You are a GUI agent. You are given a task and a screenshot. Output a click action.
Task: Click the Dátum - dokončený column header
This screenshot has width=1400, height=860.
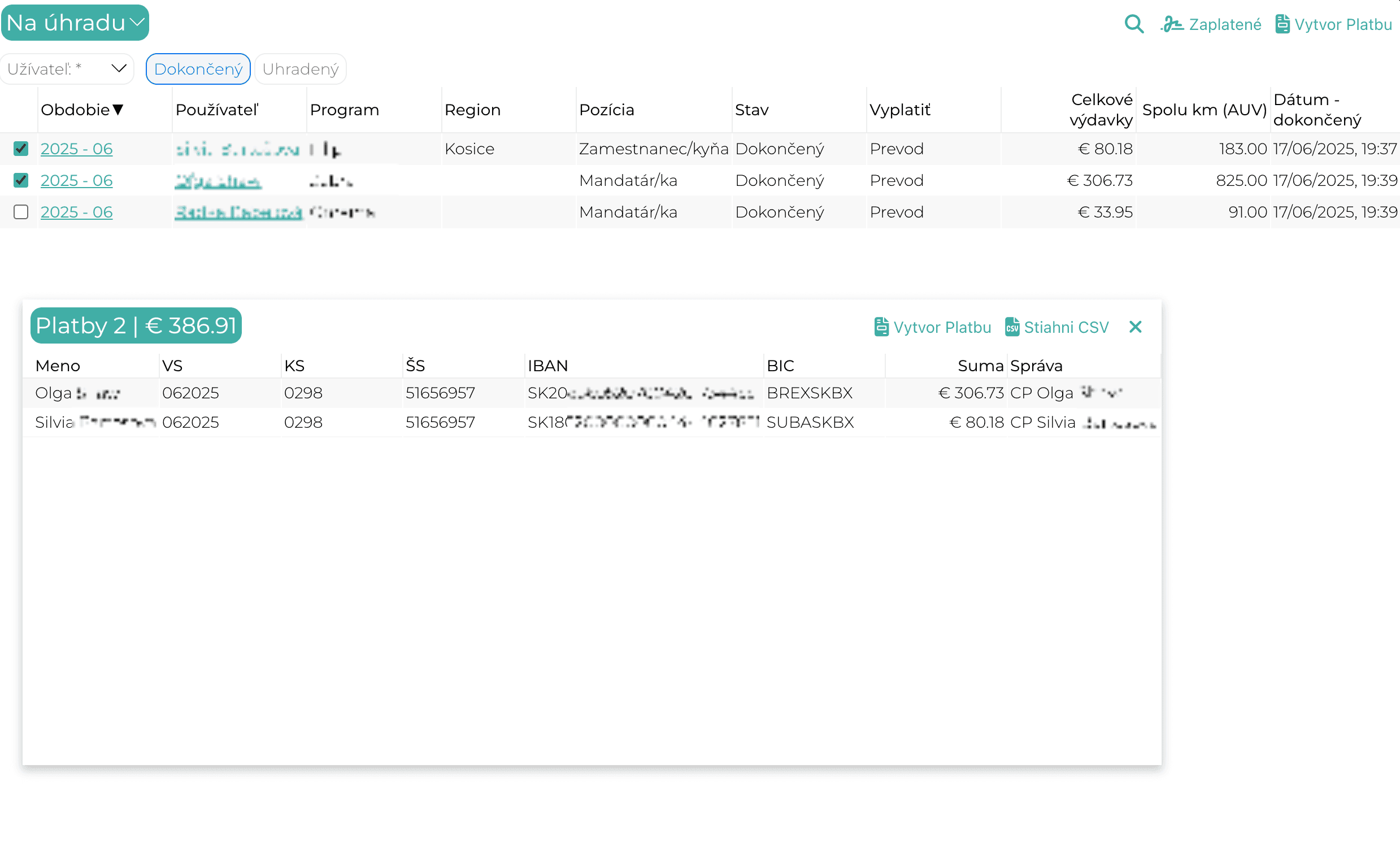click(1317, 110)
